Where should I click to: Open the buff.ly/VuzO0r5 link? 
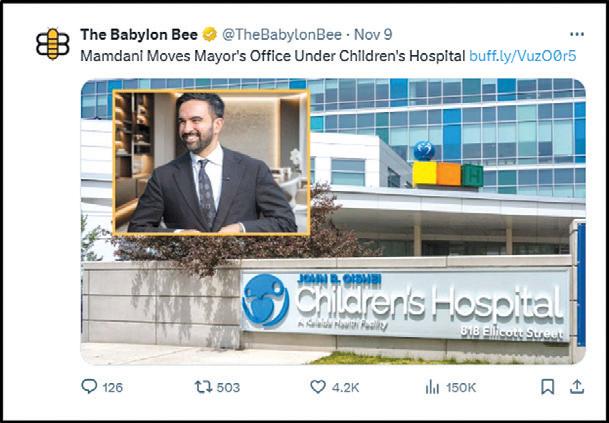point(522,56)
